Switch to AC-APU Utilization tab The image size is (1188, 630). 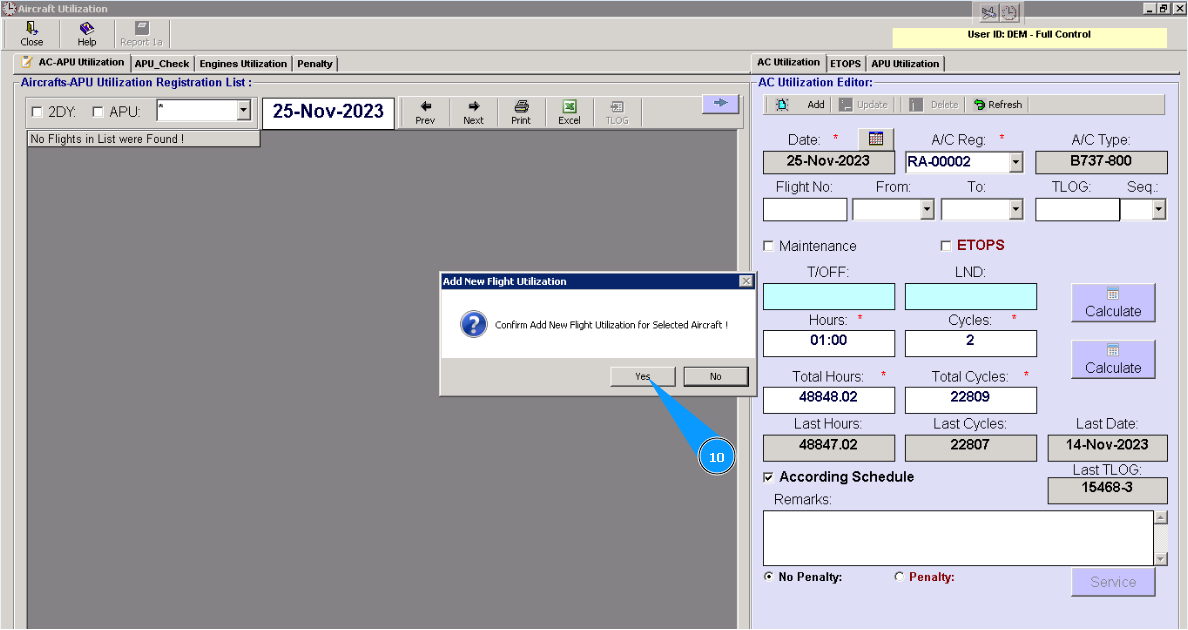tap(73, 63)
